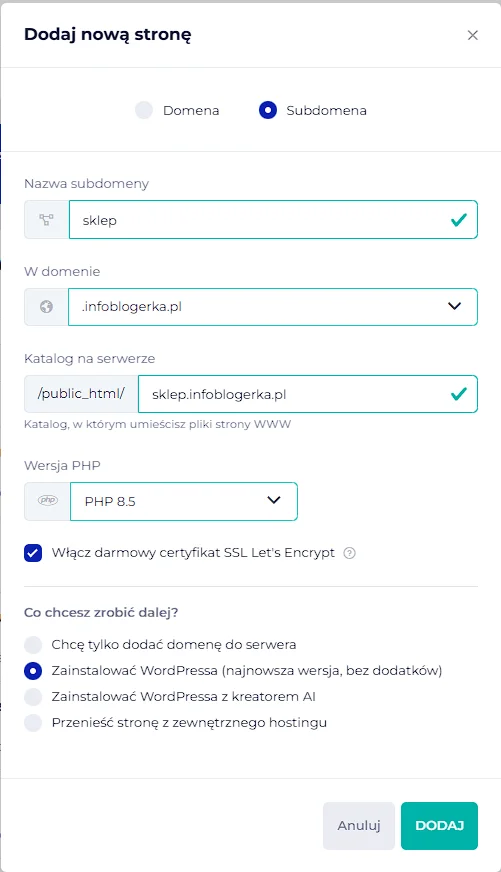
Task: Click the Nazwa subdomeny input with sklep
Action: [x=273, y=220]
